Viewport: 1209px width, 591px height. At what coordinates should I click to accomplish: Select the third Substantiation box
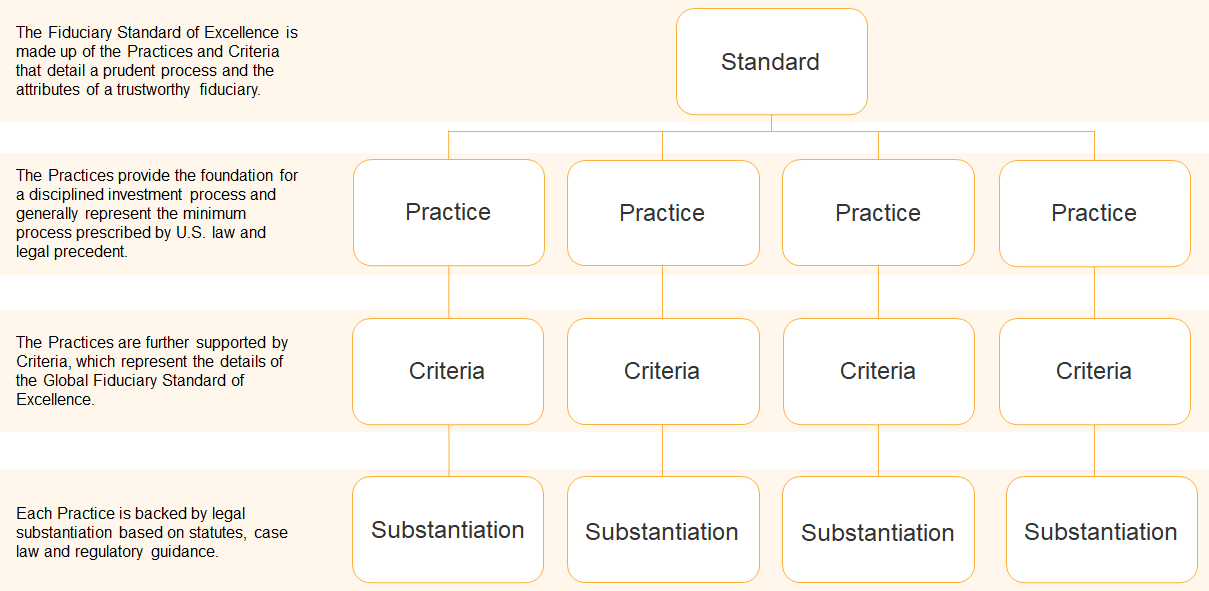[878, 530]
